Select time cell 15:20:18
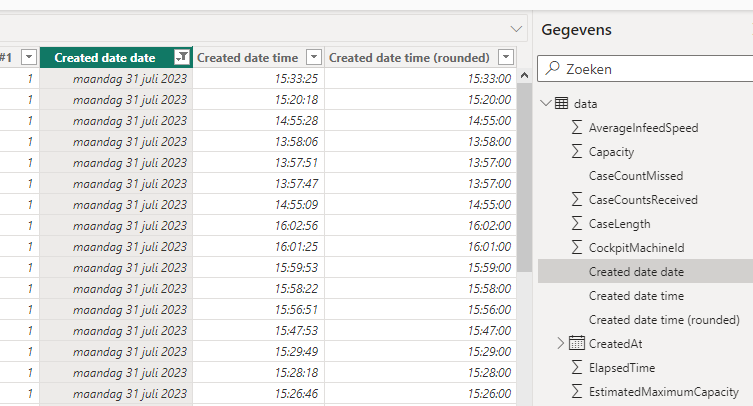 (x=259, y=99)
